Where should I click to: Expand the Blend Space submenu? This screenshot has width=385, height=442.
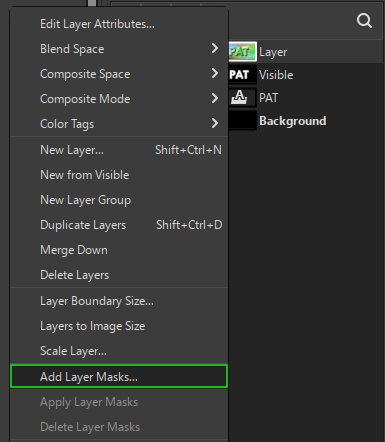tap(119, 49)
